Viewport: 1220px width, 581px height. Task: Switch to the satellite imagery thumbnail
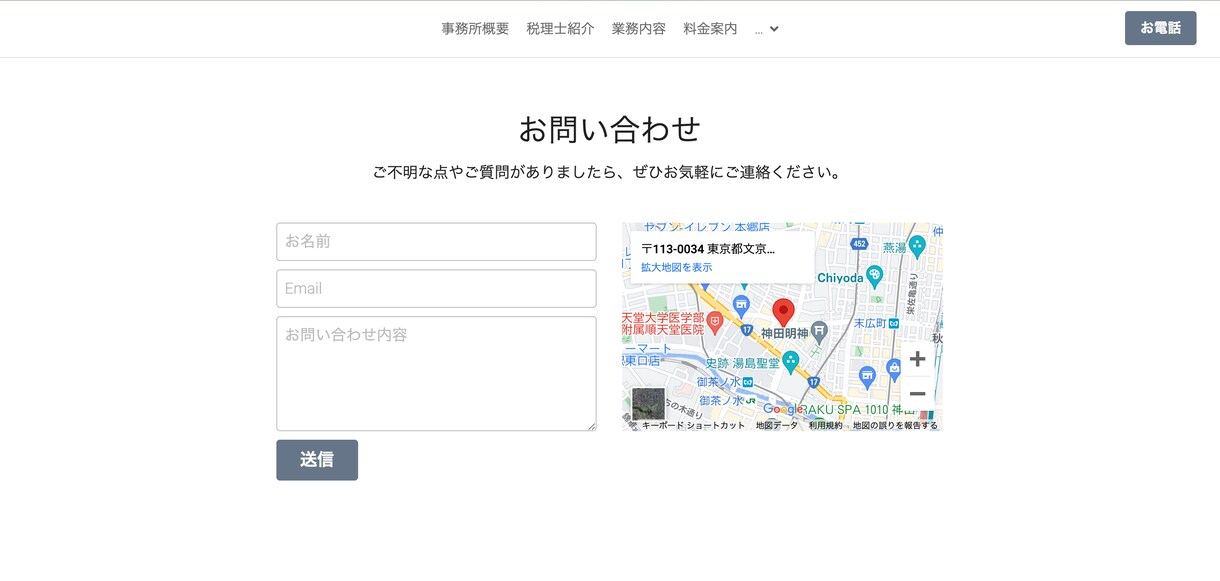(648, 404)
